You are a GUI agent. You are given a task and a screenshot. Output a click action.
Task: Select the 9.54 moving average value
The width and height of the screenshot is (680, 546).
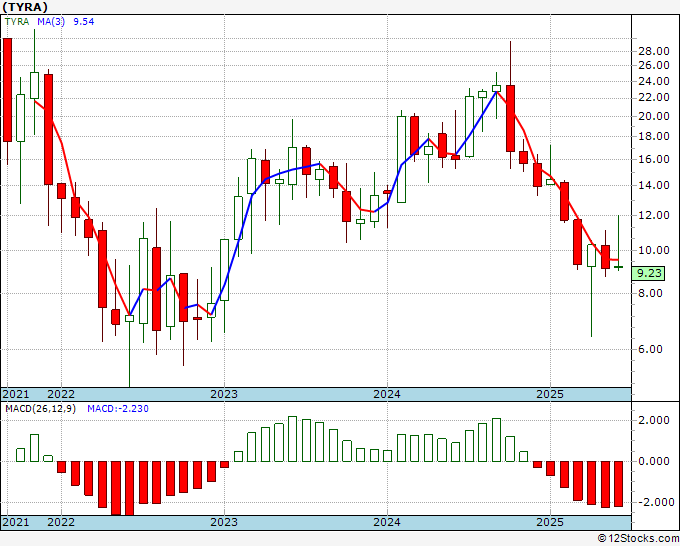(84, 22)
